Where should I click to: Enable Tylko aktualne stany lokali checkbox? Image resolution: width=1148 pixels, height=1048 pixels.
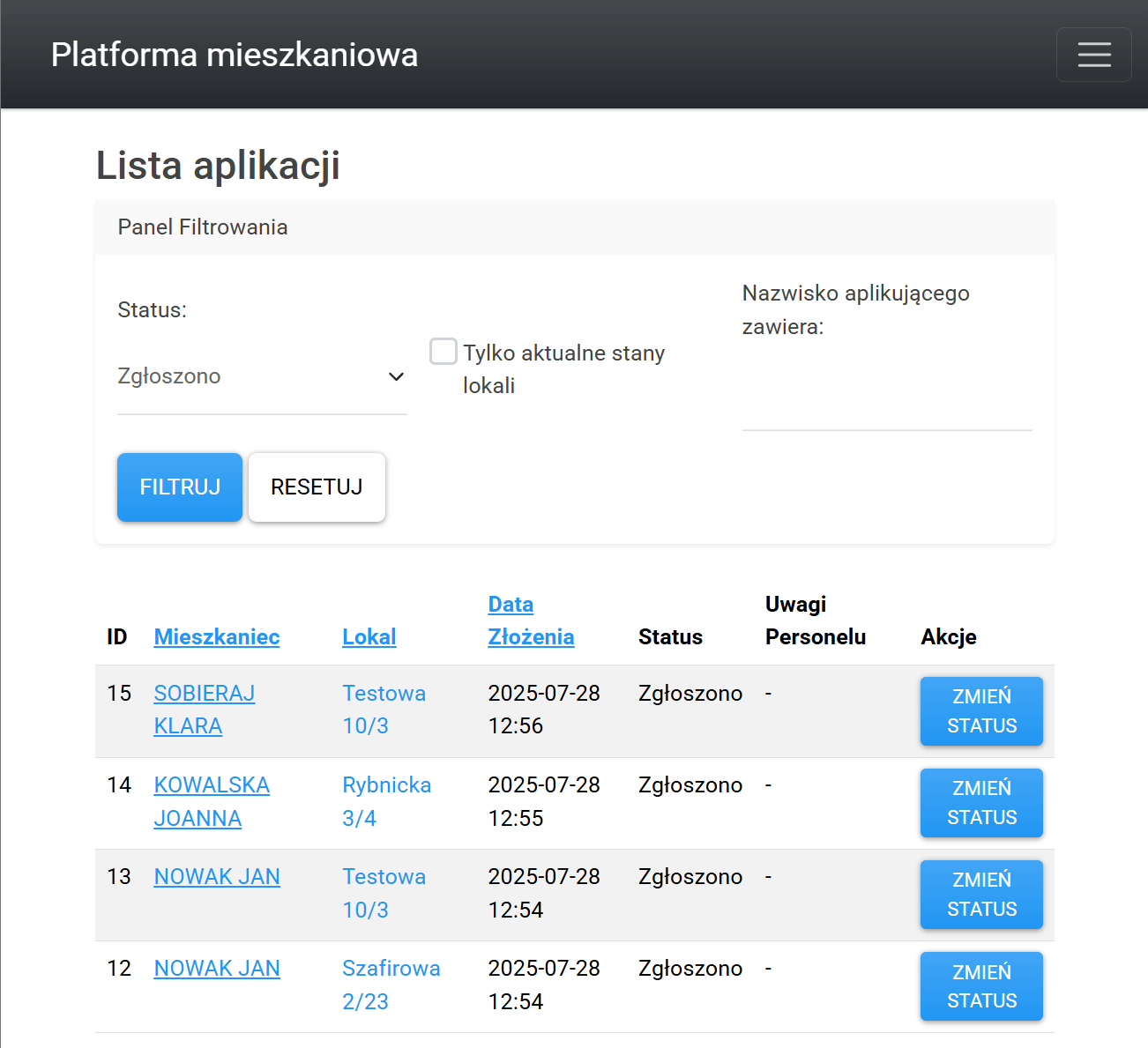point(443,352)
